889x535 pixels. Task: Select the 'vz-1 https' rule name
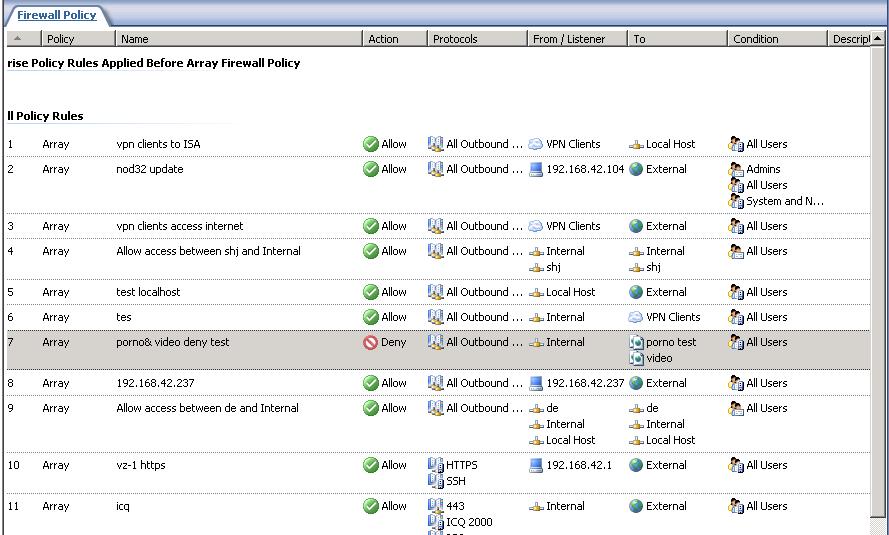point(141,465)
